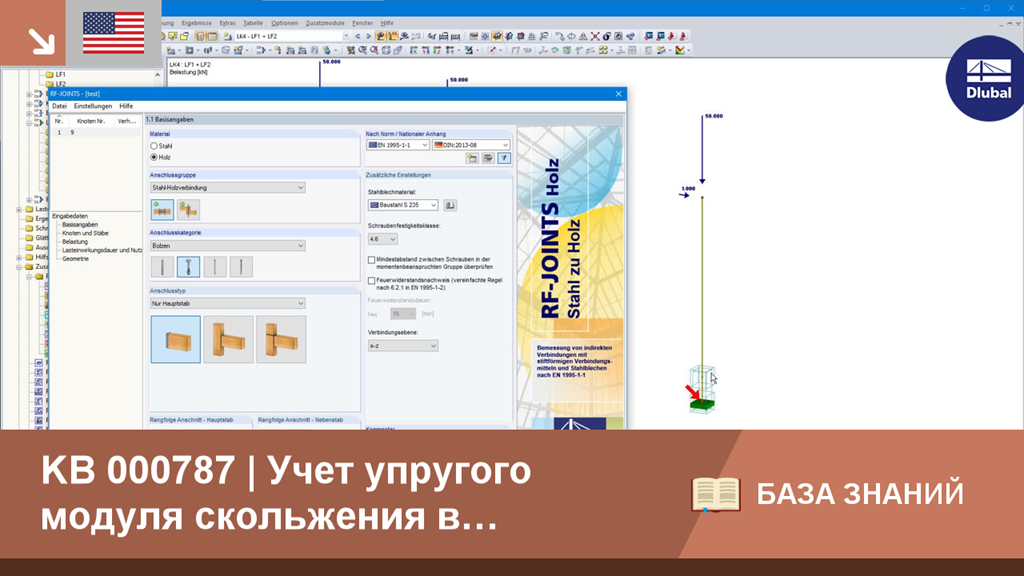Open the Zusatzmodule menu in main window

click(325, 23)
